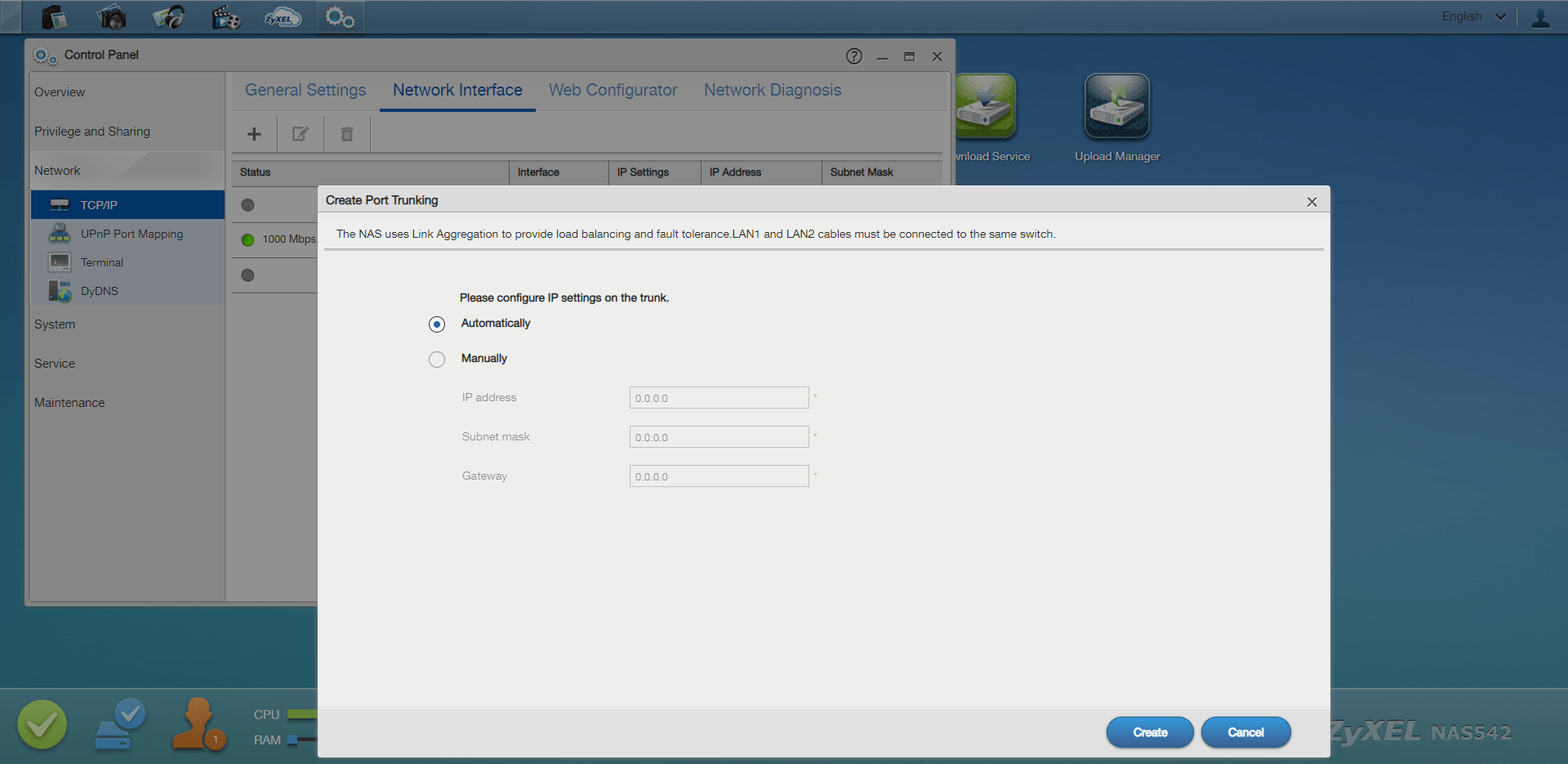The width and height of the screenshot is (1568, 764).
Task: Select UPnP Port Mapping in the sidebar
Action: (x=131, y=234)
